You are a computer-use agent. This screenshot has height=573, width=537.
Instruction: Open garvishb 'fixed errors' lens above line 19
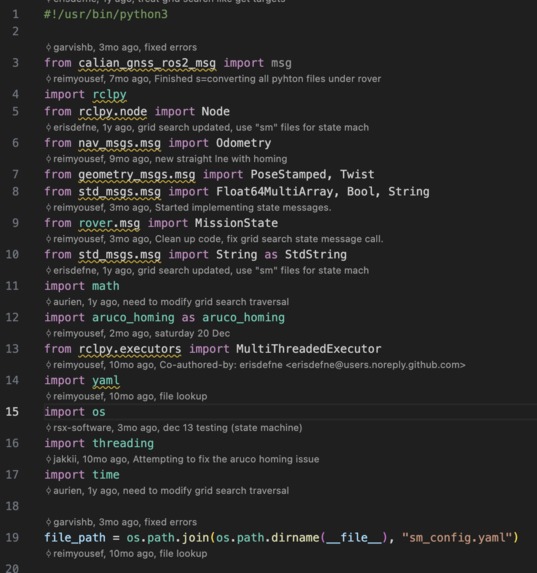point(121,522)
